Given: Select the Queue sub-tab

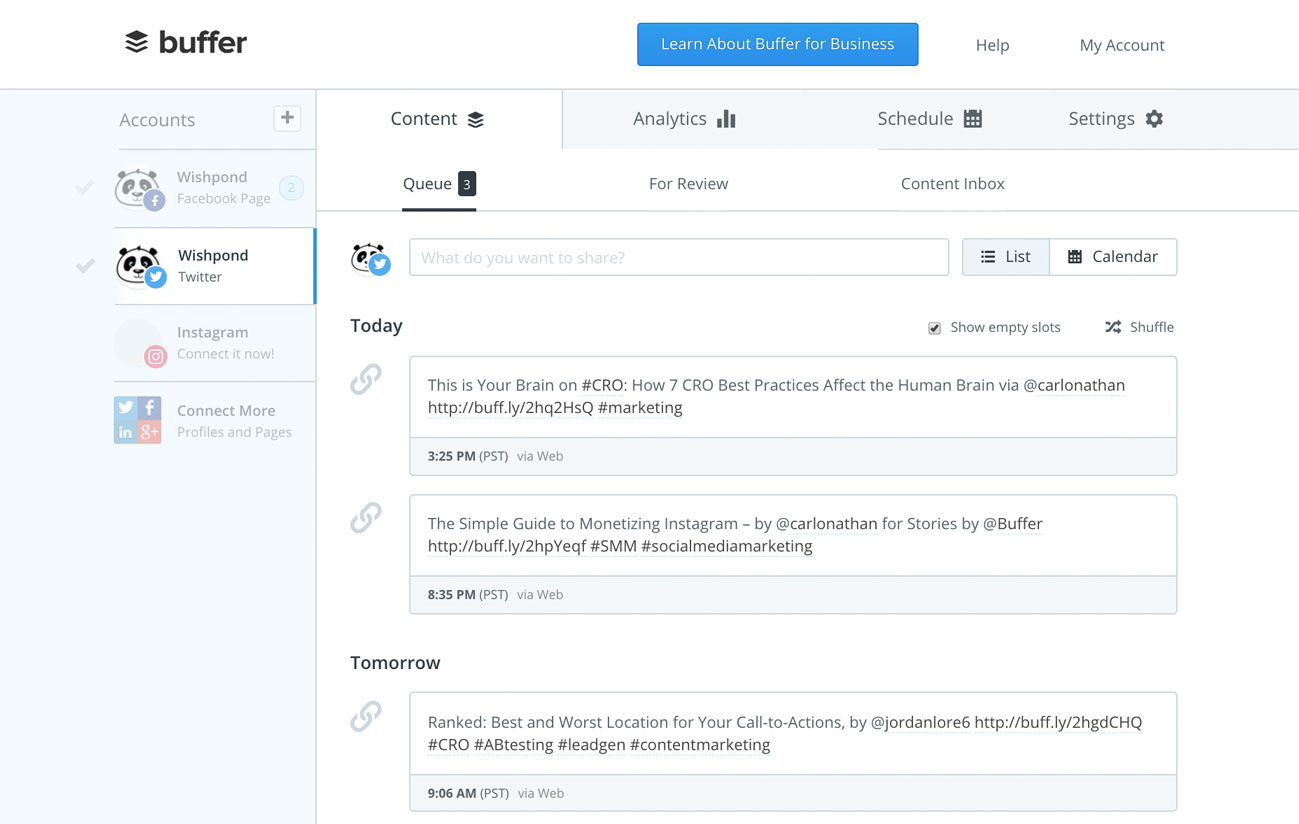Looking at the screenshot, I should click(x=438, y=184).
